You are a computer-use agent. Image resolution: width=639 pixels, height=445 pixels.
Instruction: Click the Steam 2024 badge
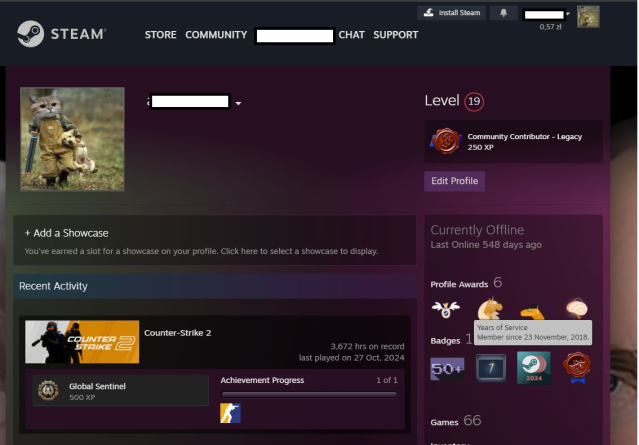[534, 368]
